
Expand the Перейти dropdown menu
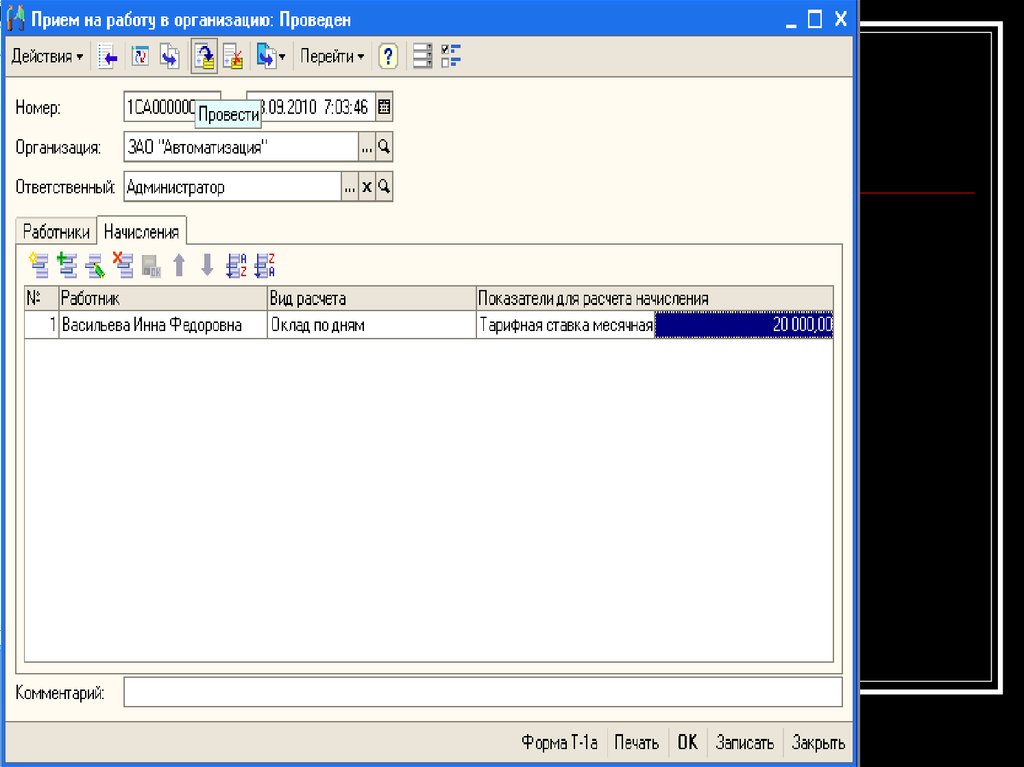pos(332,57)
